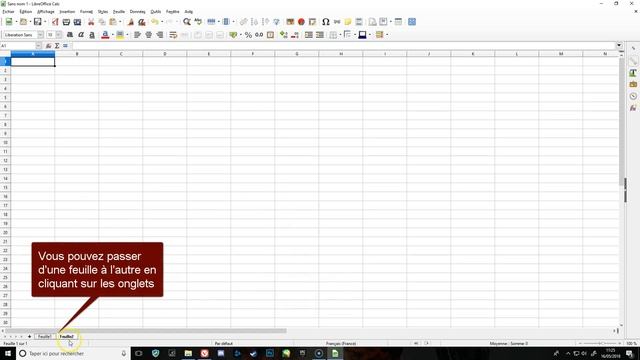The image size is (640, 360).
Task: Click the formula input line
Action: click(343, 46)
